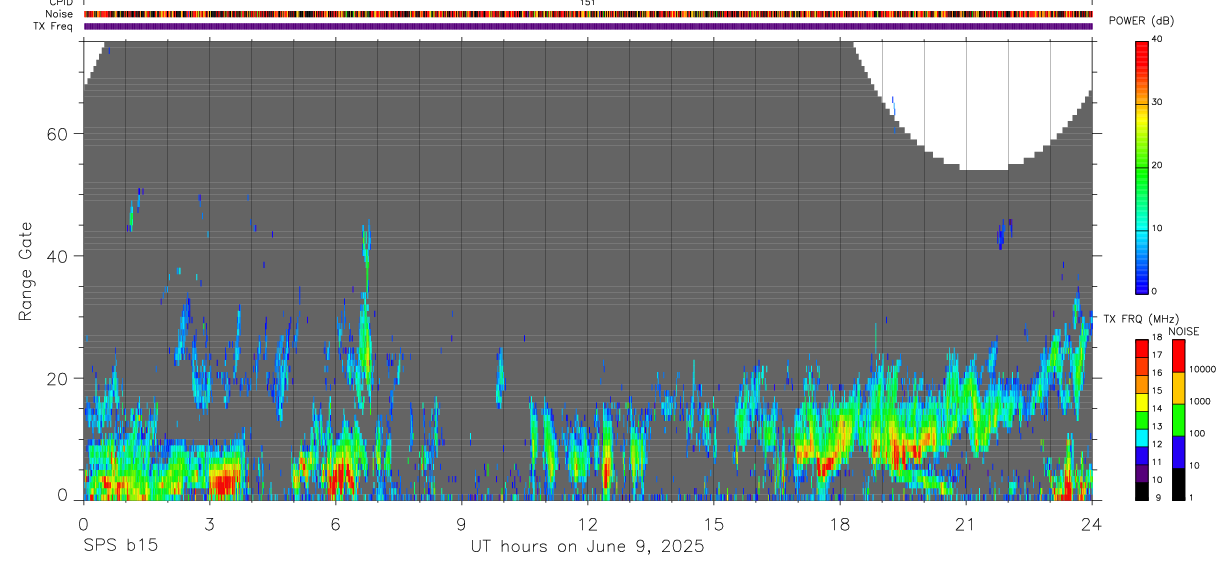Click the 10000 label on noise scale
Viewport: 1228px width, 567px height.
click(1203, 368)
